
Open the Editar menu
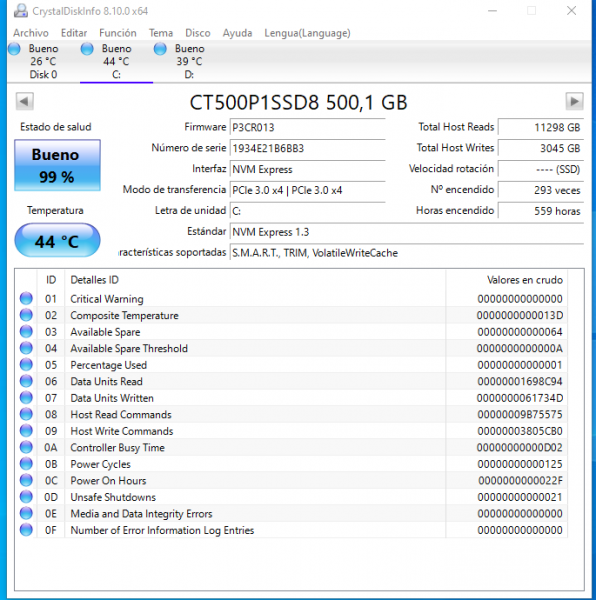click(74, 33)
